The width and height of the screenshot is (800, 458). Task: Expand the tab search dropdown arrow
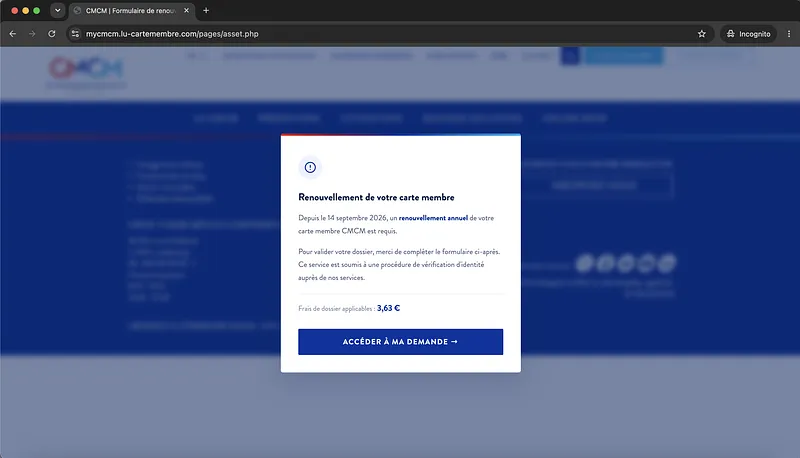(58, 10)
